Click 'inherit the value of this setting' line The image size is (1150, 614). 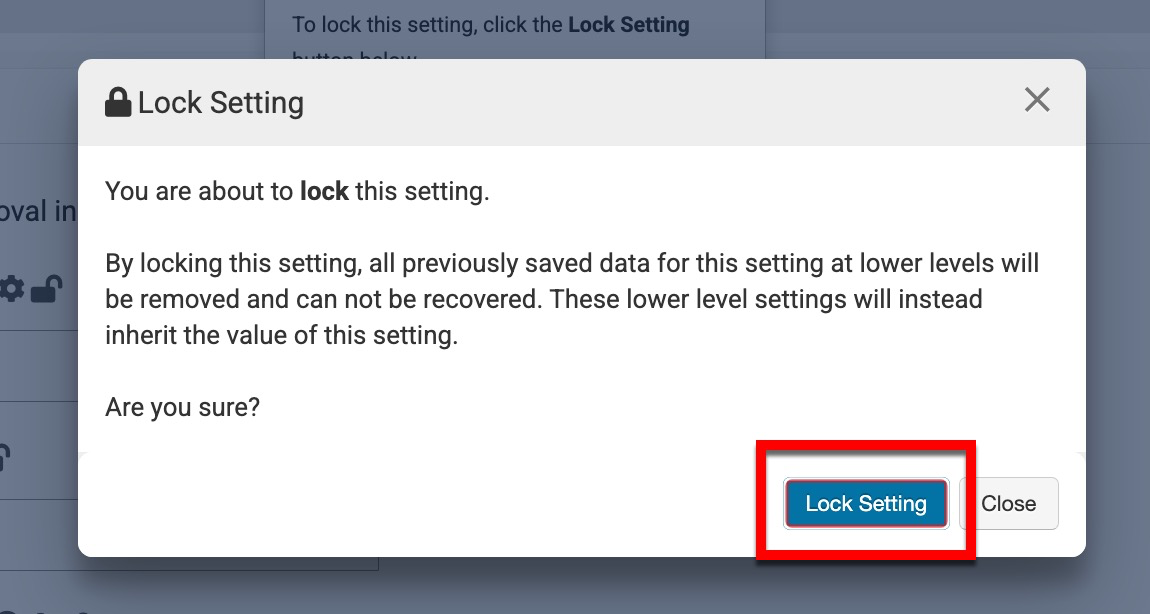point(281,335)
